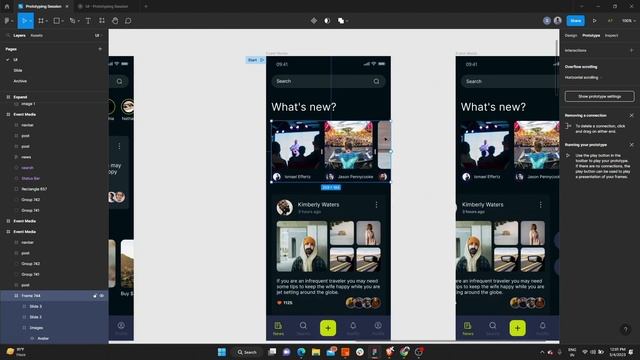Select the news layer
Image resolution: width=640 pixels, height=360 pixels.
[26, 157]
